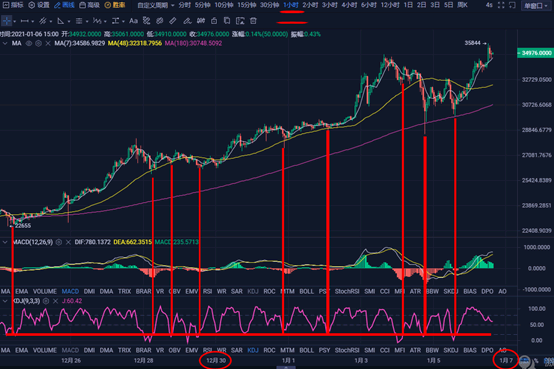Open the indicators menu button at top-left
Viewport: 554px width, 369px height.
(x=13, y=5)
